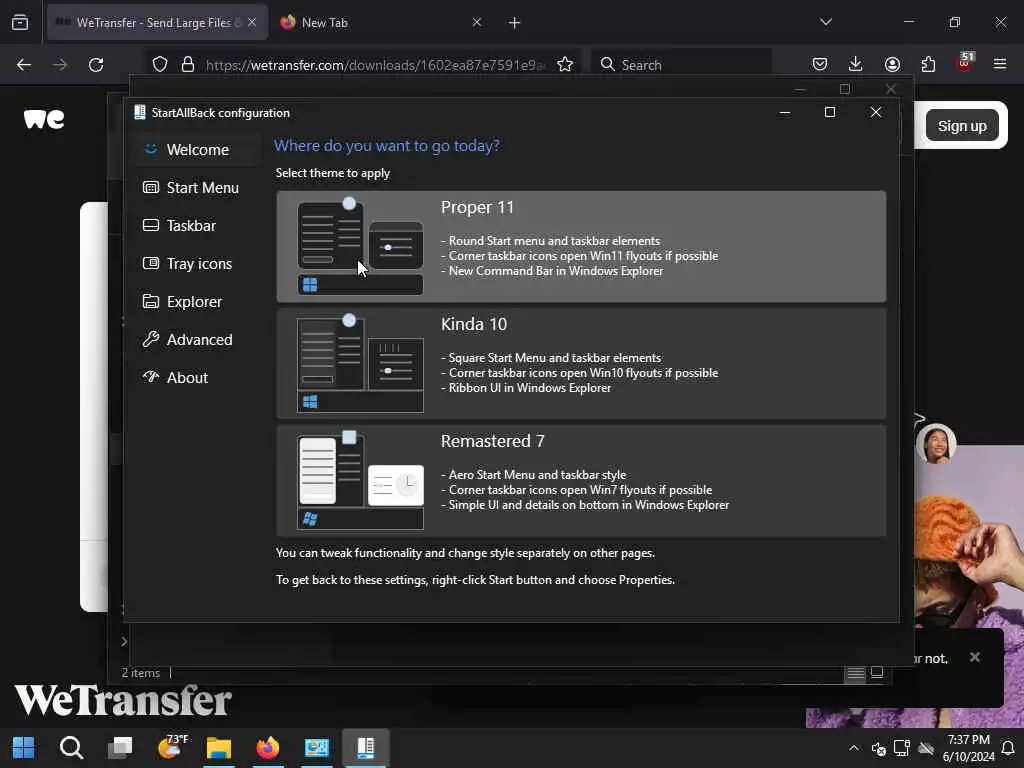1024x768 pixels.
Task: Click the WeTransfer URL in address bar
Action: point(376,65)
